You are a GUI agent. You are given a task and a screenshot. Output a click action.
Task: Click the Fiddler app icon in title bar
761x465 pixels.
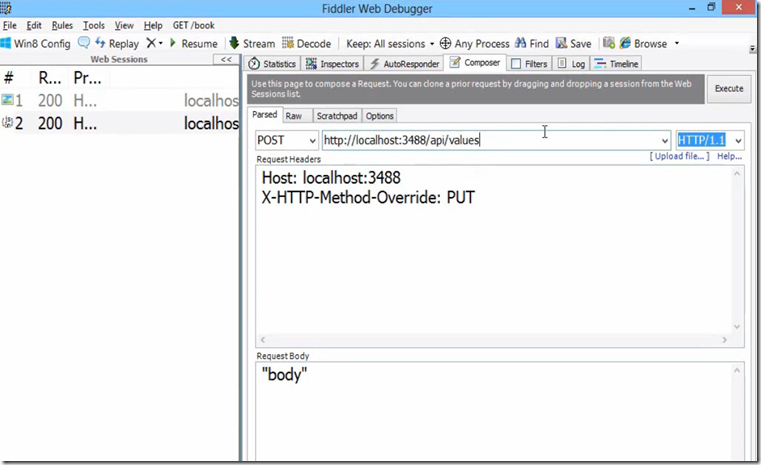tap(6, 8)
